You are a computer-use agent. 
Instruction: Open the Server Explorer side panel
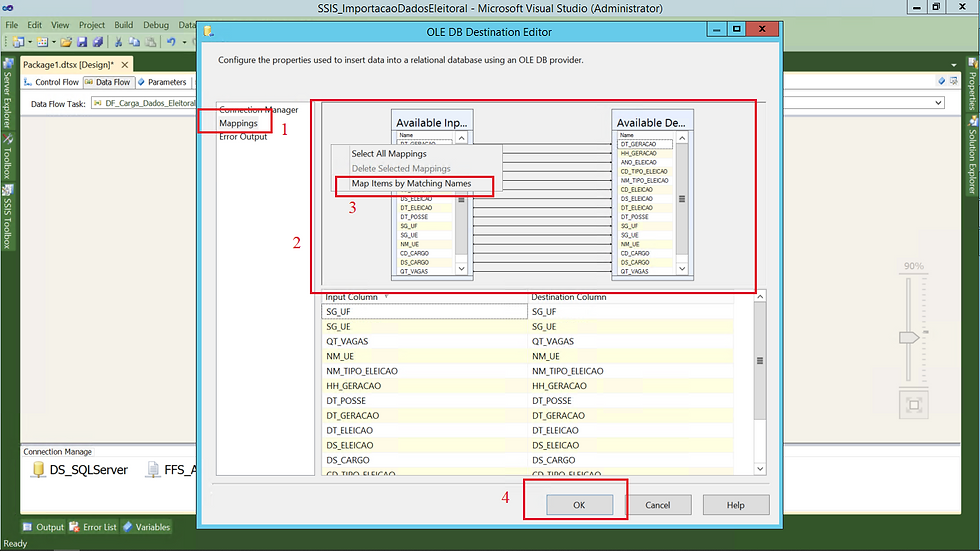(8, 93)
